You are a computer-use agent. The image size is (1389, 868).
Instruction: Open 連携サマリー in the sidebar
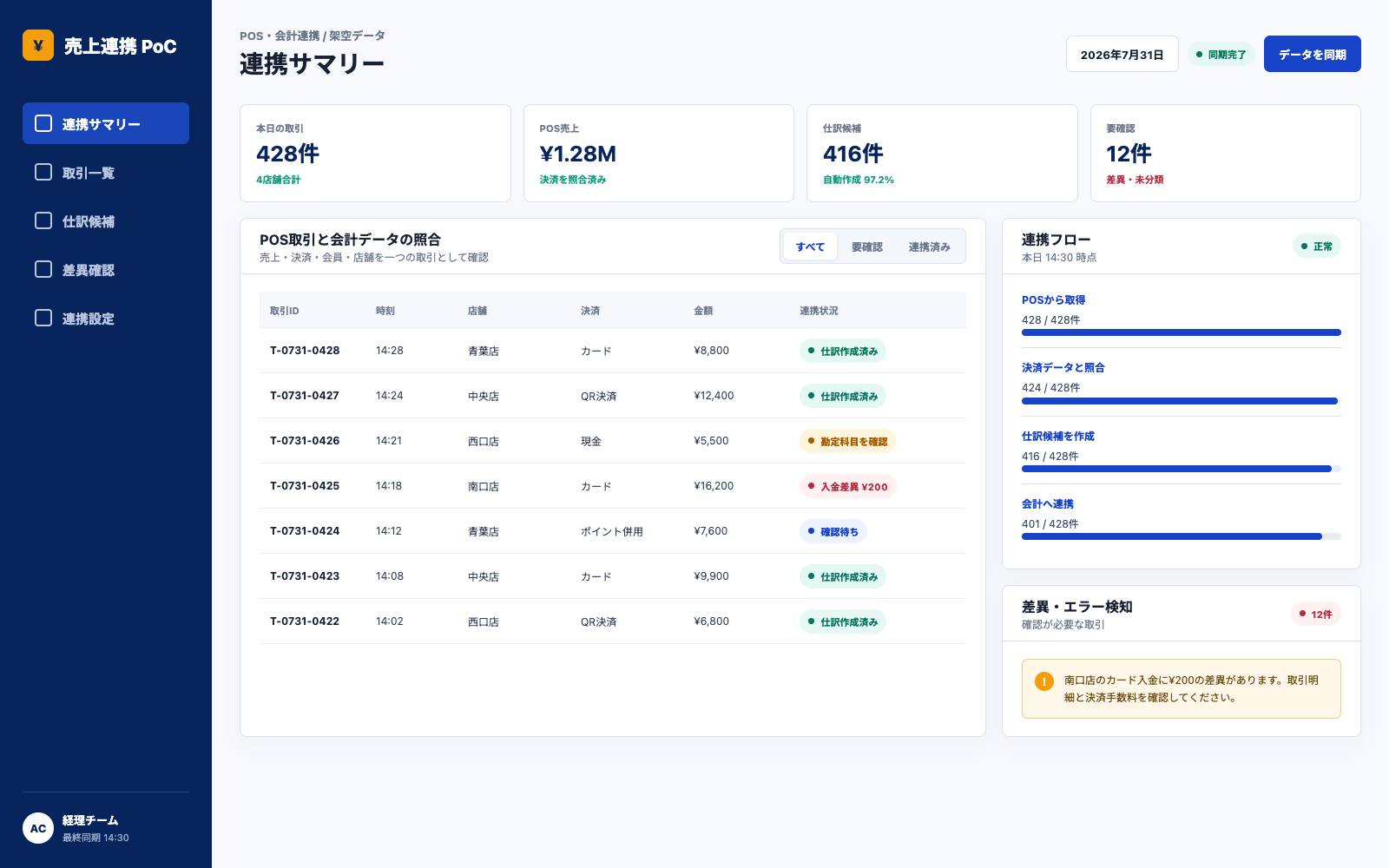(x=106, y=123)
